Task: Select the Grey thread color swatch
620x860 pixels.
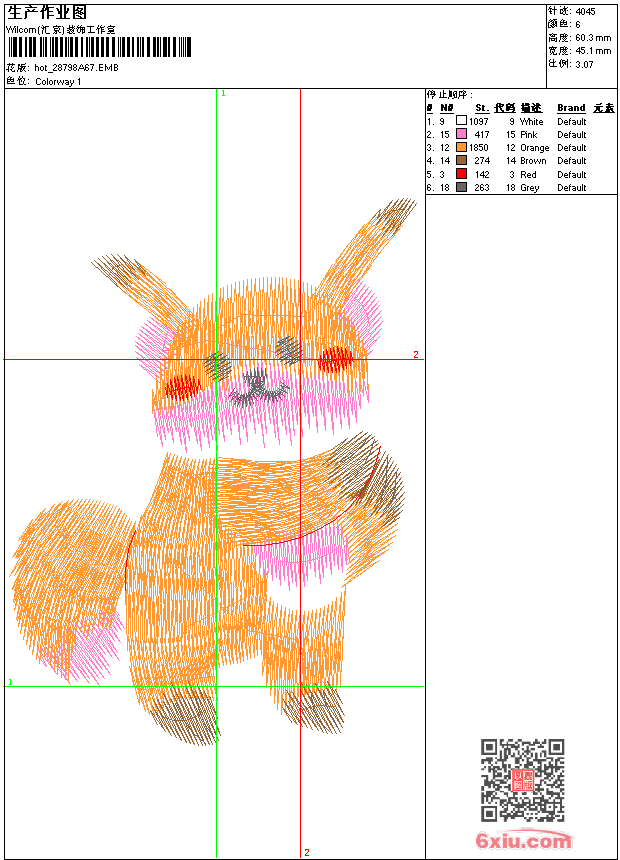Action: 461,187
